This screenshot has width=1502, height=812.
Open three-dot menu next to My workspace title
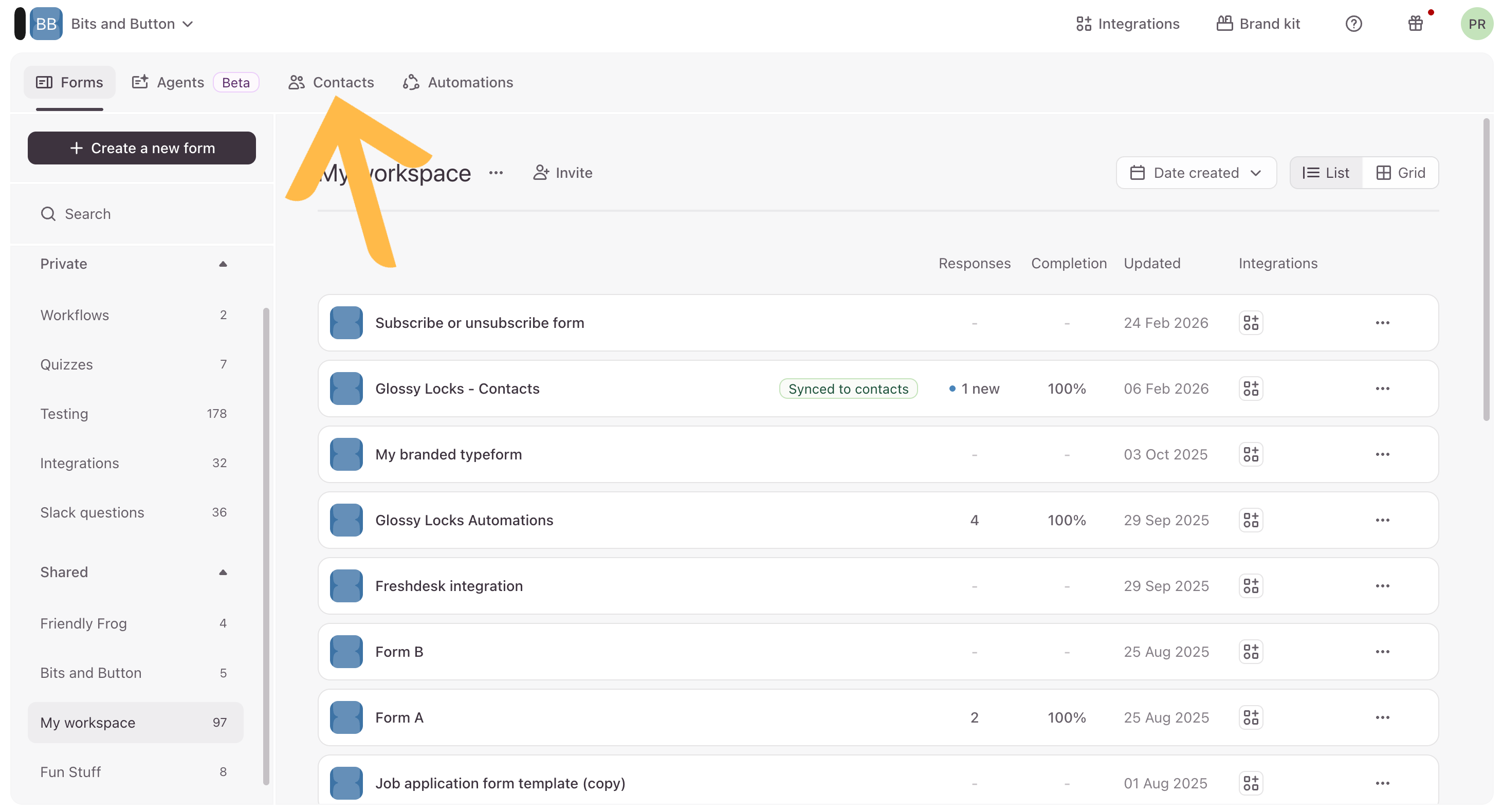(x=496, y=173)
